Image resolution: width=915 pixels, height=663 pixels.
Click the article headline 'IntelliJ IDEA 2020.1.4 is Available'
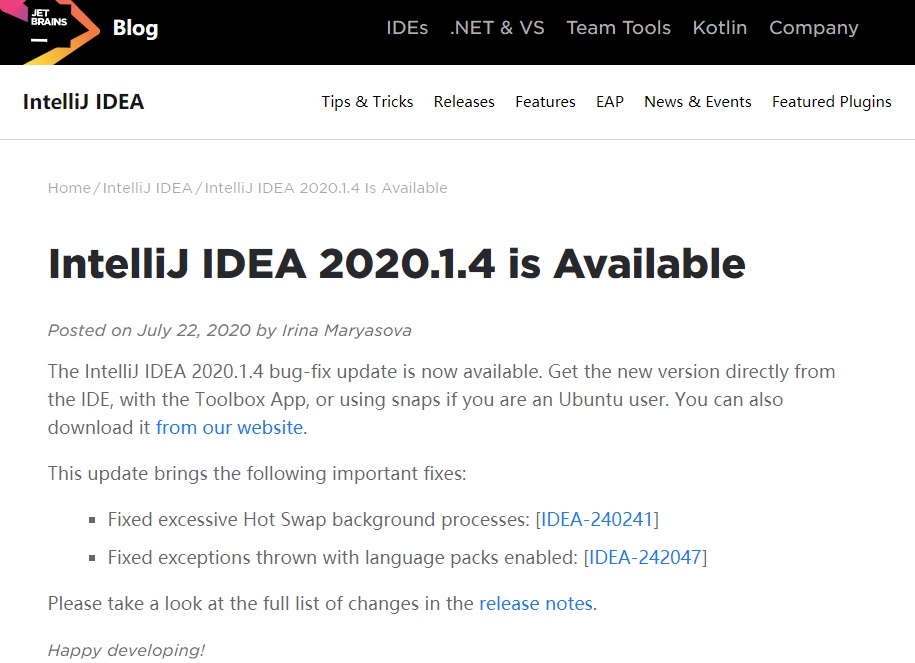397,264
